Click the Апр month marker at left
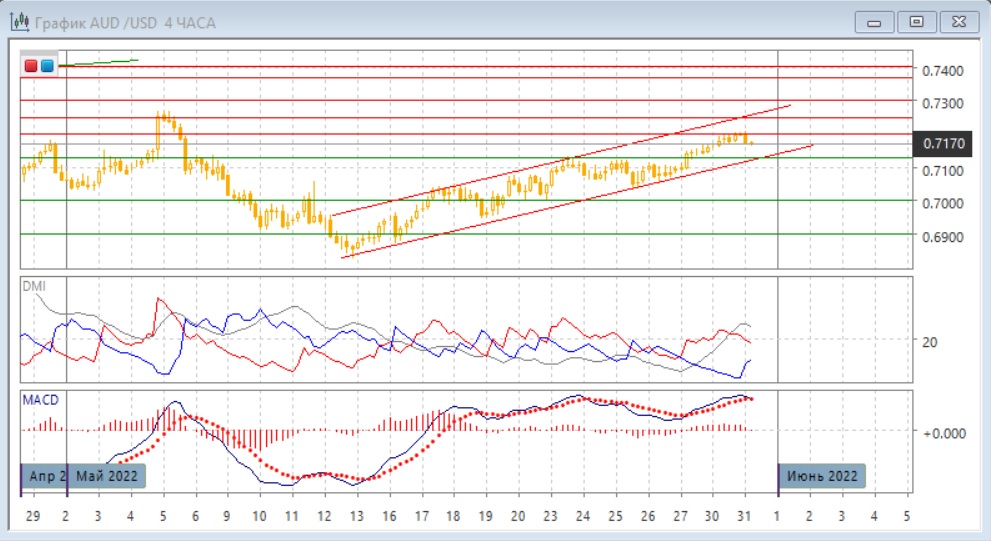 point(43,476)
